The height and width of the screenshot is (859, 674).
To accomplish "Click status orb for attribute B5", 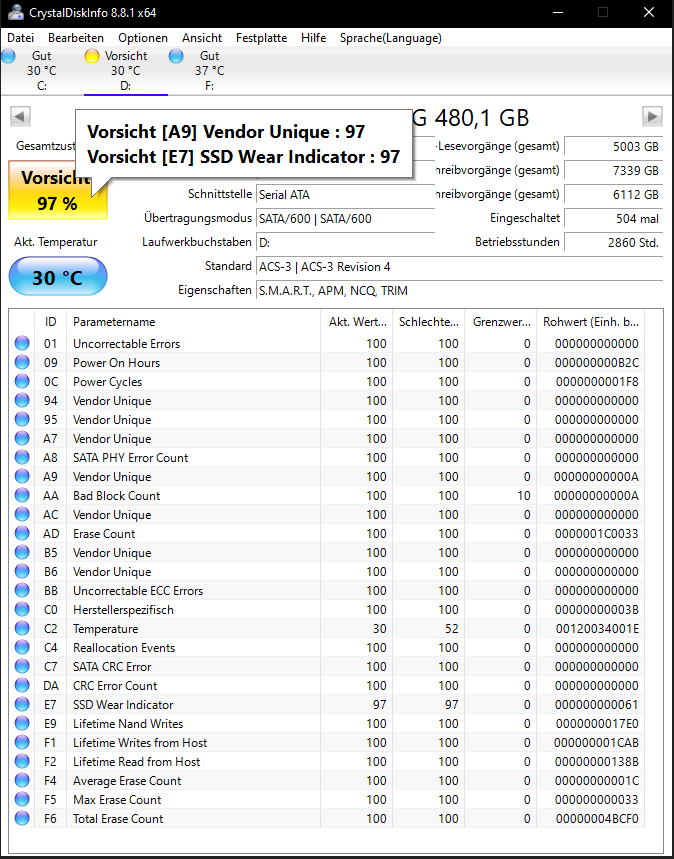I will coord(22,552).
